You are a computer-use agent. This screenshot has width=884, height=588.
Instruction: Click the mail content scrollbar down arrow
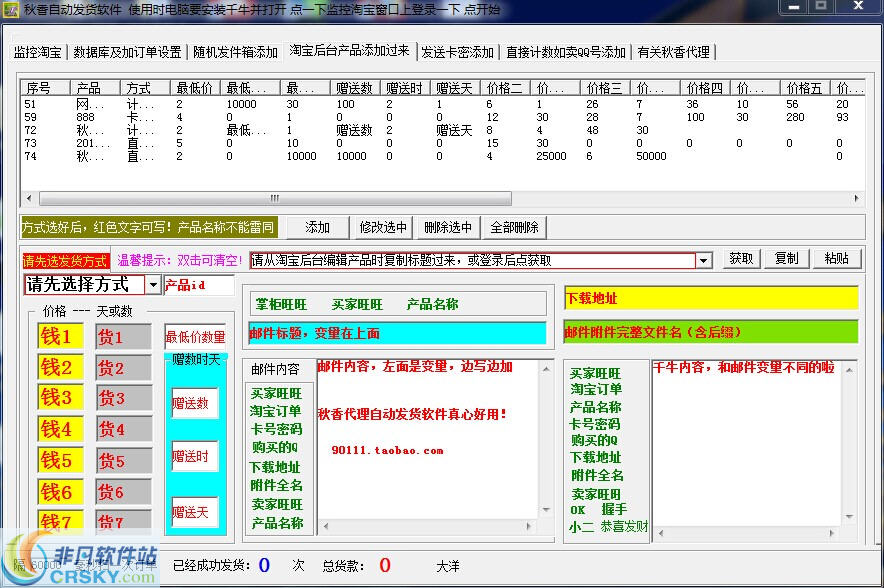[x=546, y=510]
